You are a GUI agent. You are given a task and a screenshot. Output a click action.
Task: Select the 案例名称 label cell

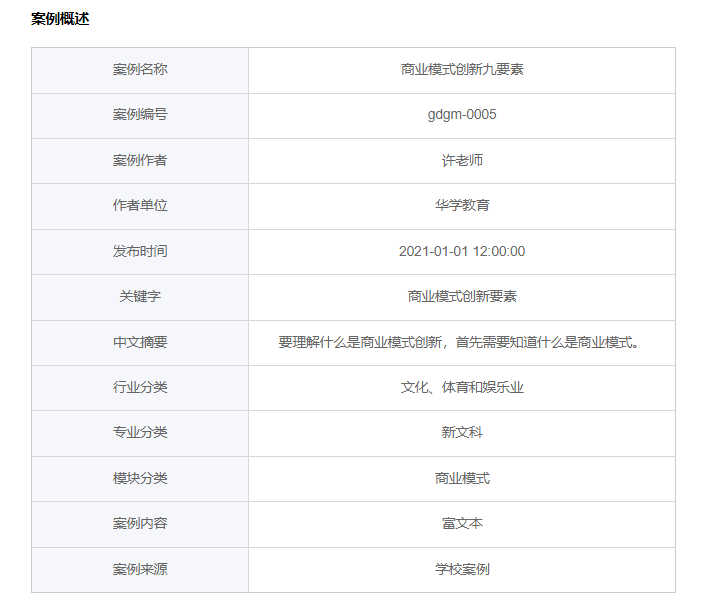click(140, 70)
